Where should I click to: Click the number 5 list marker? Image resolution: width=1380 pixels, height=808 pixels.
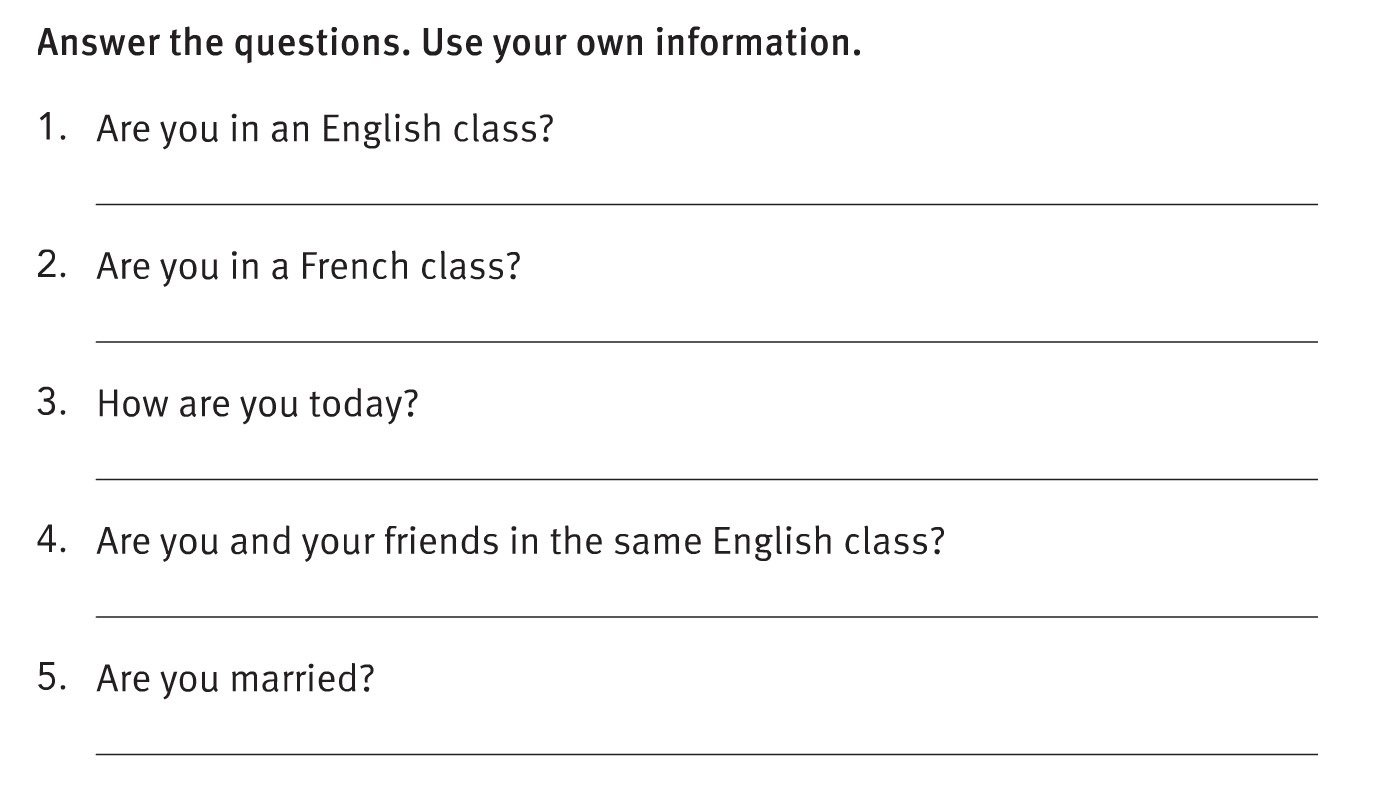coord(52,677)
